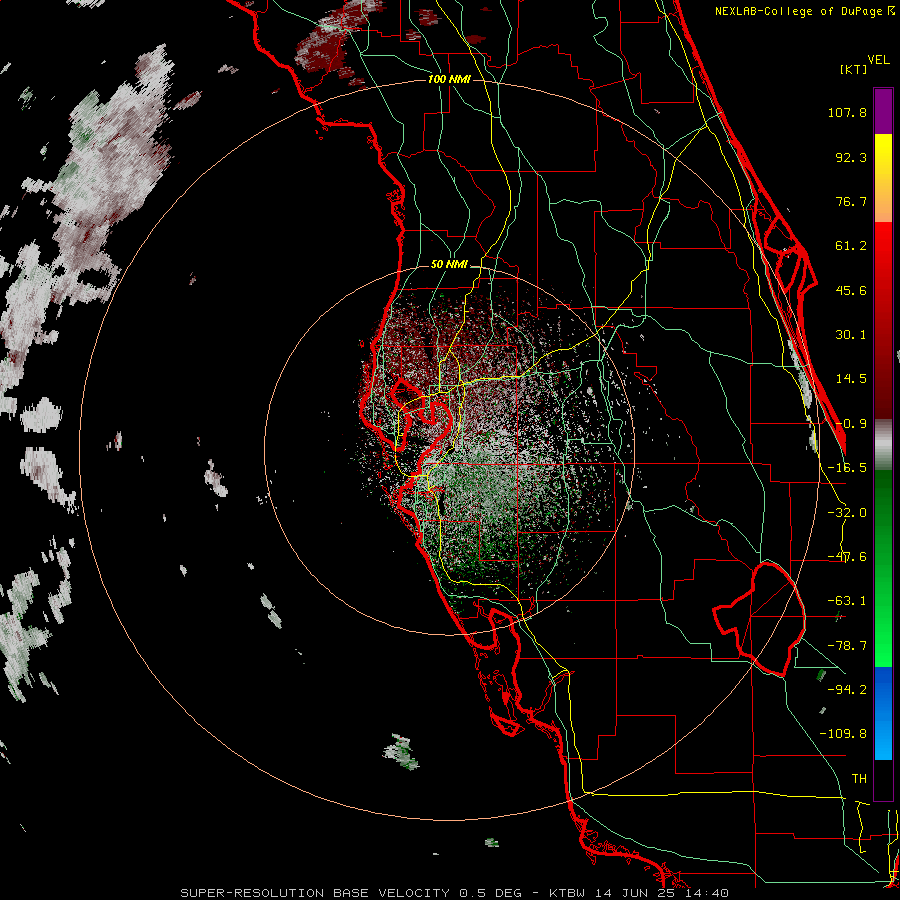The width and height of the screenshot is (900, 900).
Task: Click the -0.9 velocity scale value
Action: [851, 424]
